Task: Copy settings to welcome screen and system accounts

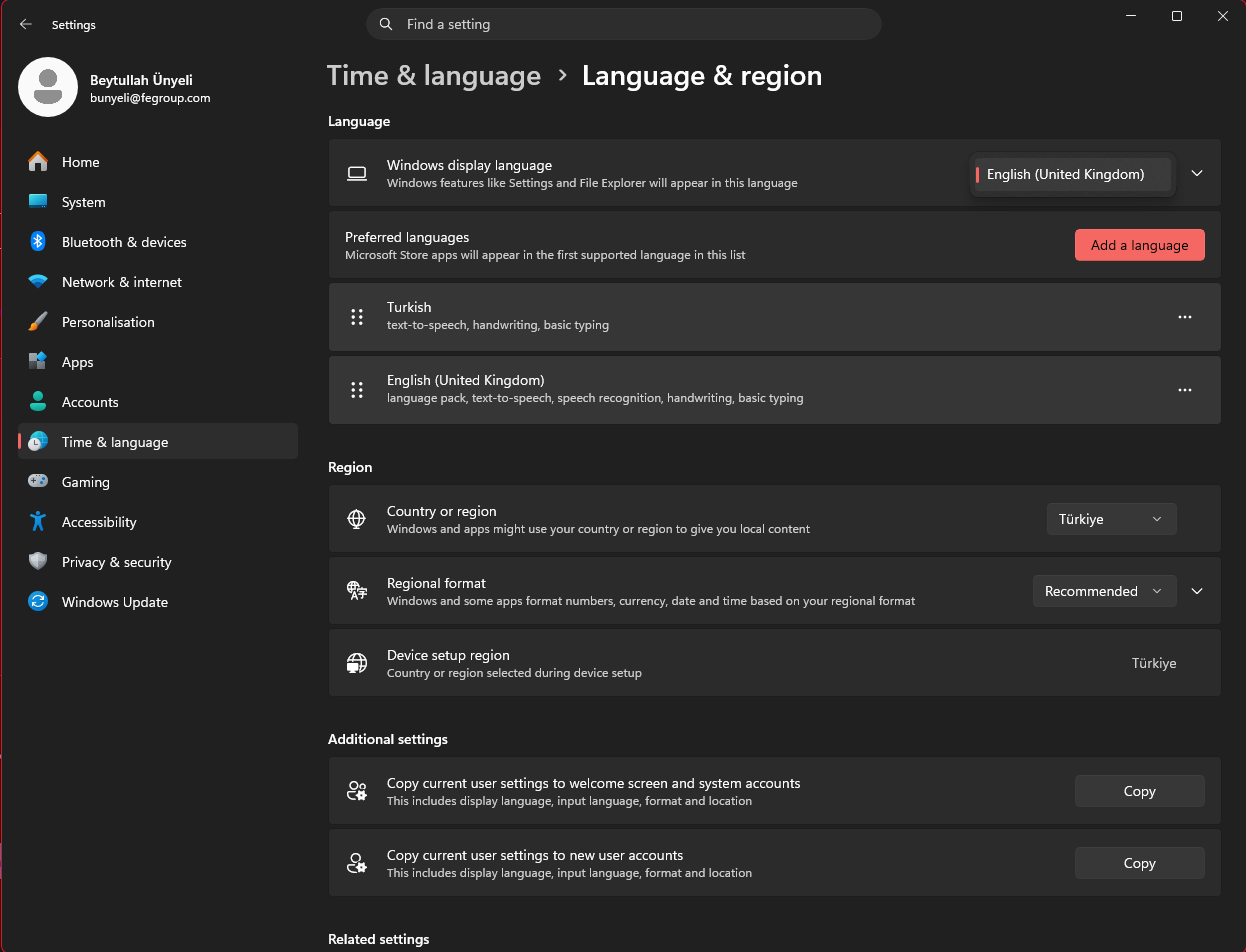Action: tap(1140, 791)
